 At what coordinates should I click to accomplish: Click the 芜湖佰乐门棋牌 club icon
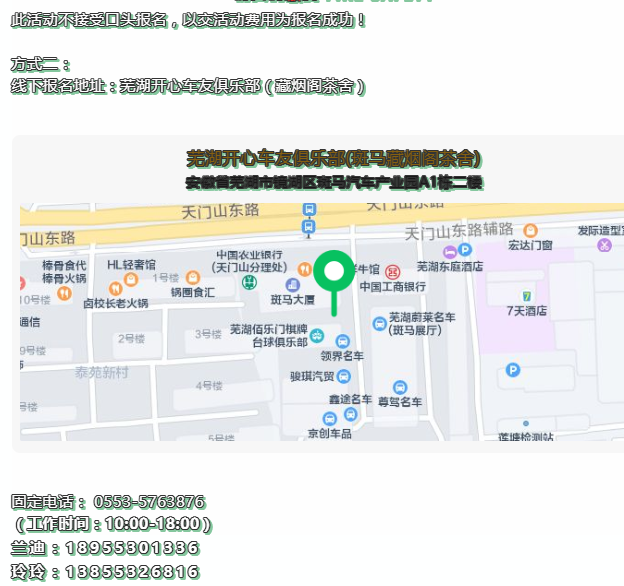coord(317,335)
